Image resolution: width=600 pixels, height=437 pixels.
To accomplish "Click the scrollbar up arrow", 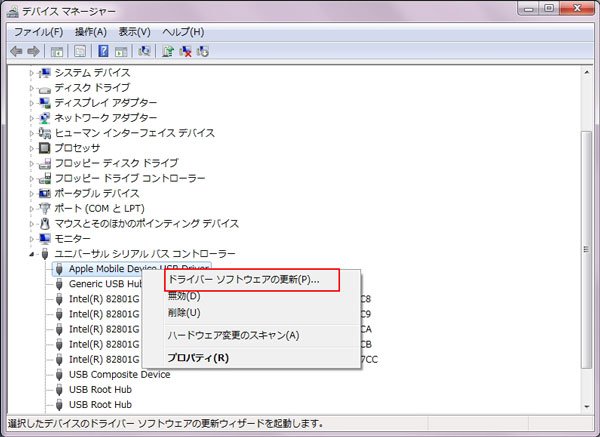I will pos(587,72).
